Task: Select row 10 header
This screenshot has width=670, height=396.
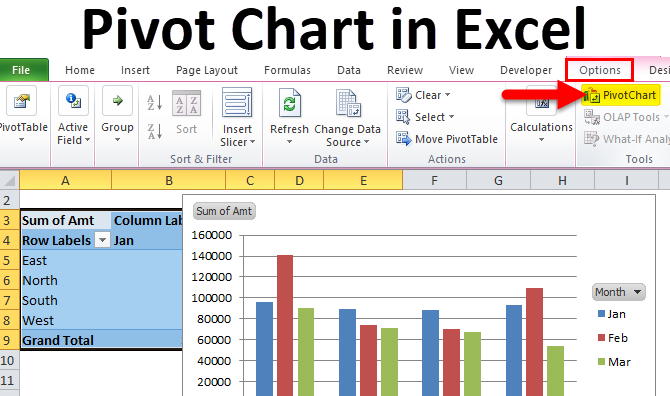Action: [9, 360]
